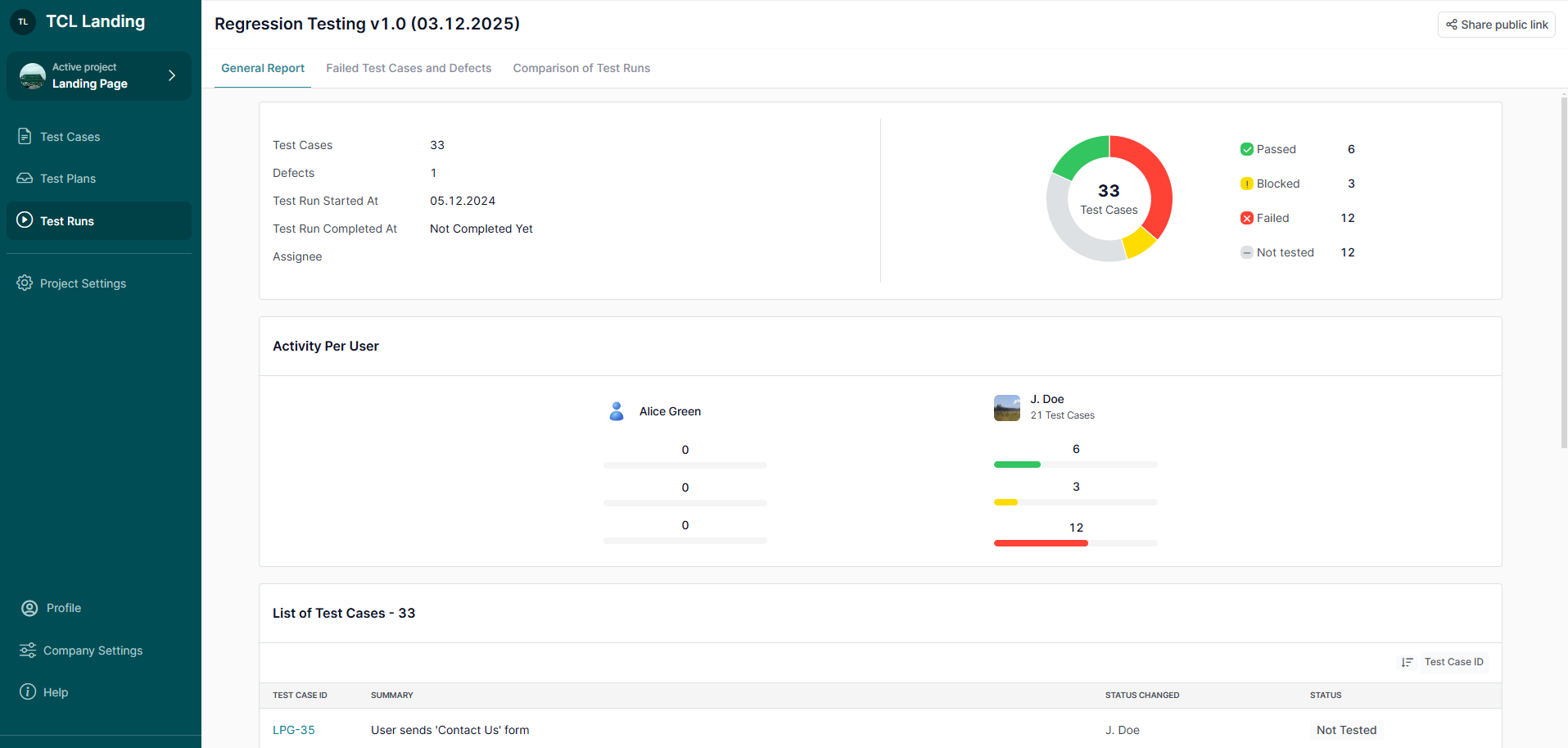Click the '21 Test Cases' label under J. Doe
Viewport: 1568px width, 748px height.
click(x=1063, y=415)
